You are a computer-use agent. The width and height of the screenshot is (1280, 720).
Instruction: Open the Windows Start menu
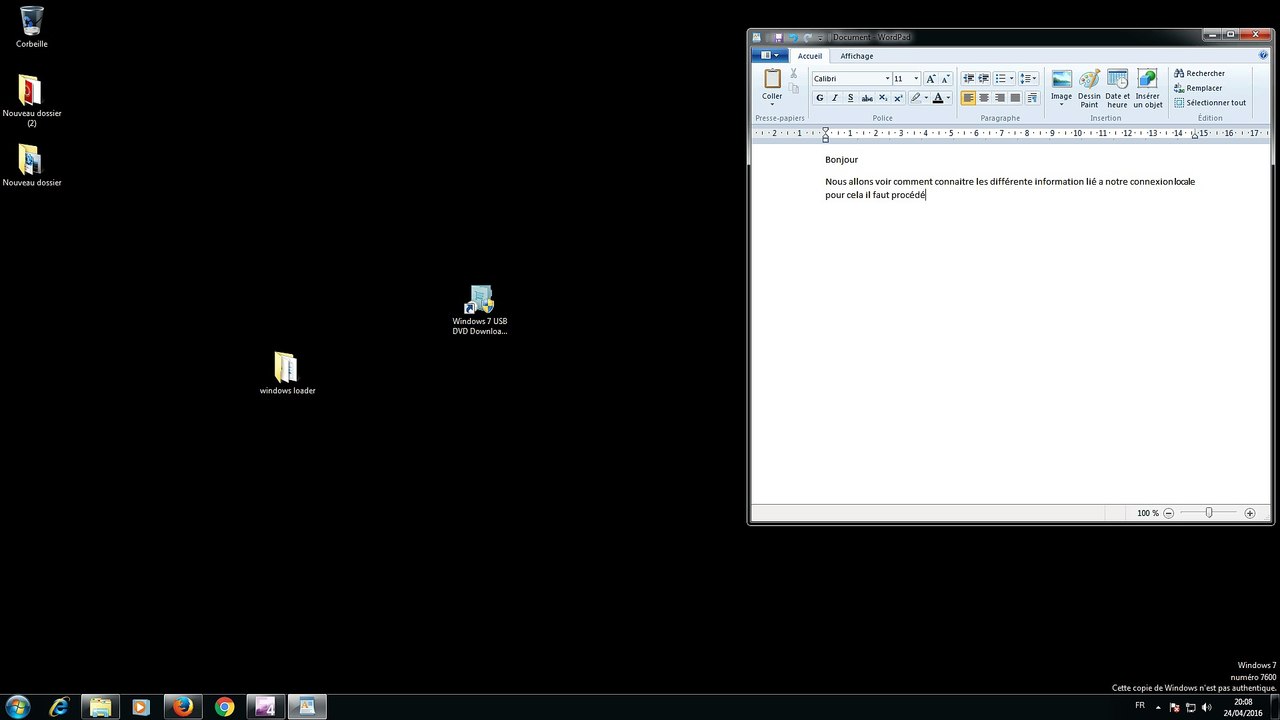[x=17, y=707]
